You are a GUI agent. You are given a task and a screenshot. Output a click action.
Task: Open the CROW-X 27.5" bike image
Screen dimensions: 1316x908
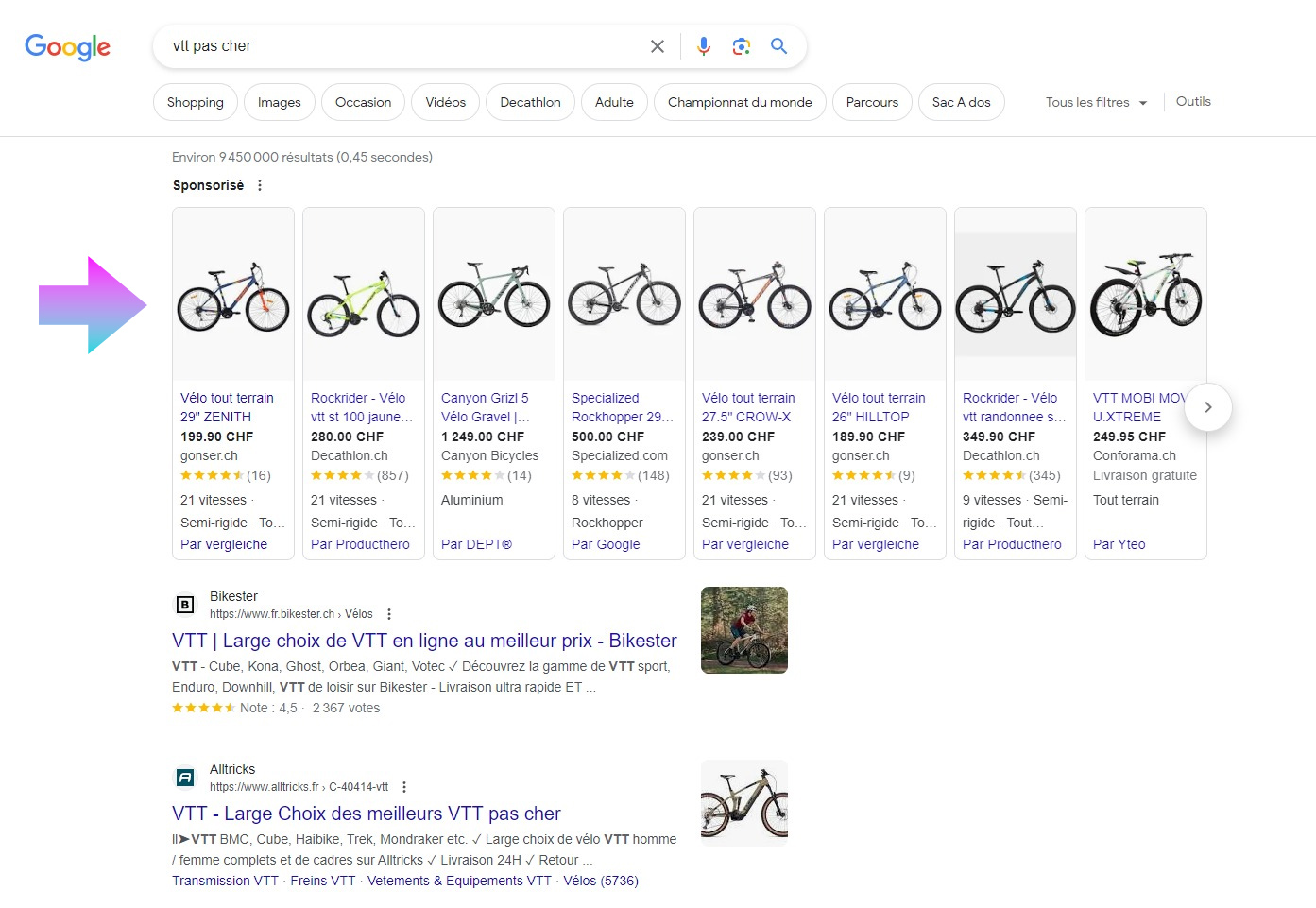[x=755, y=295]
